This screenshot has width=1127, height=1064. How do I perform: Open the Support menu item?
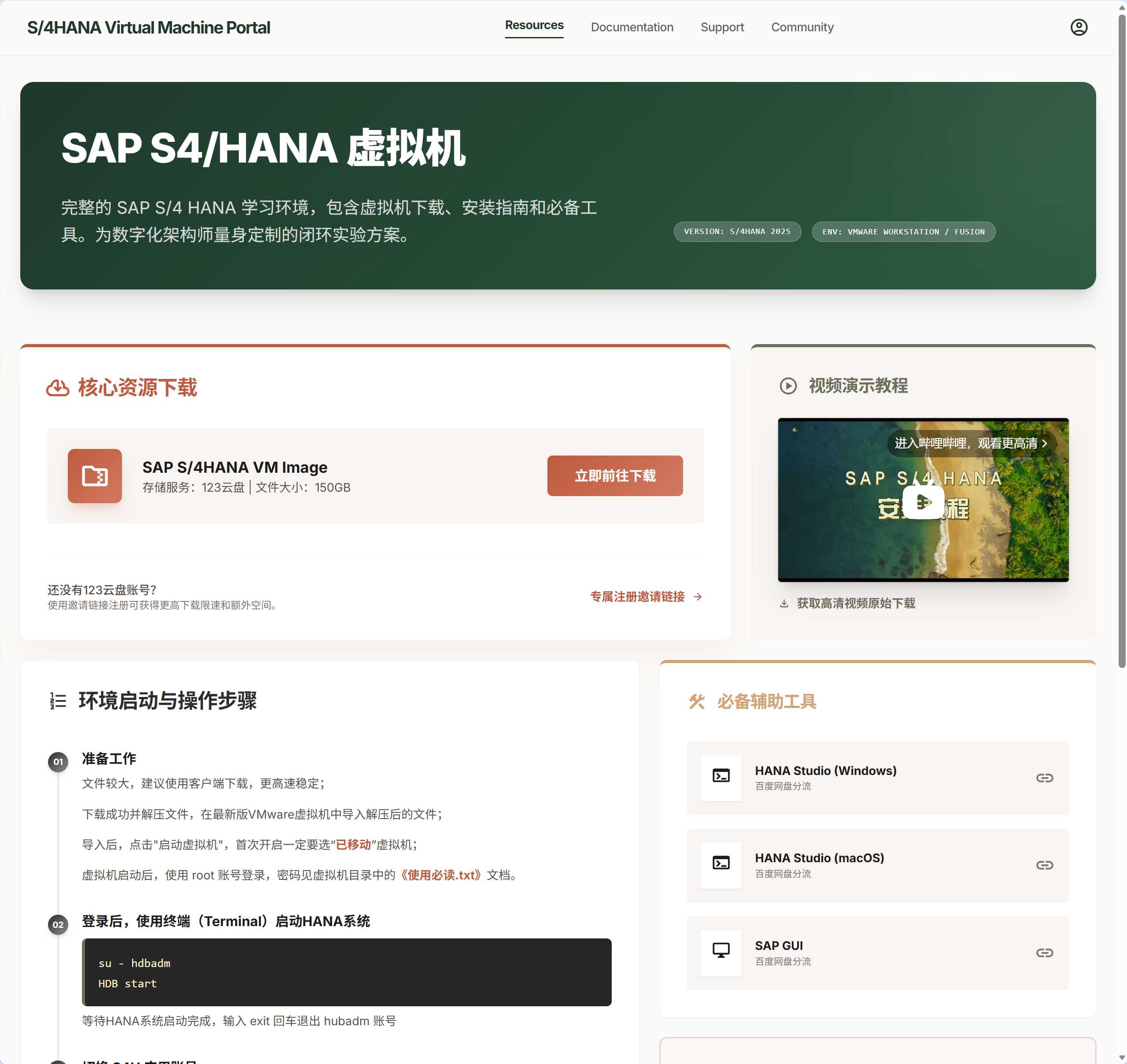722,27
